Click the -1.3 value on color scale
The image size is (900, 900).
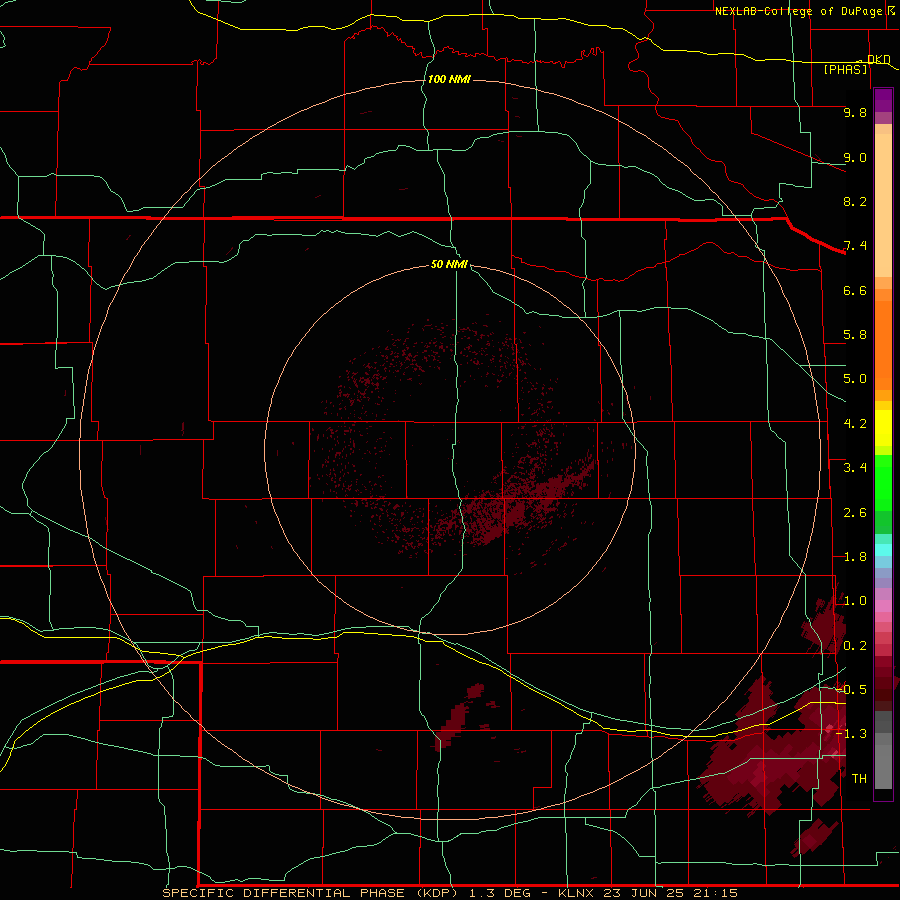click(851, 734)
